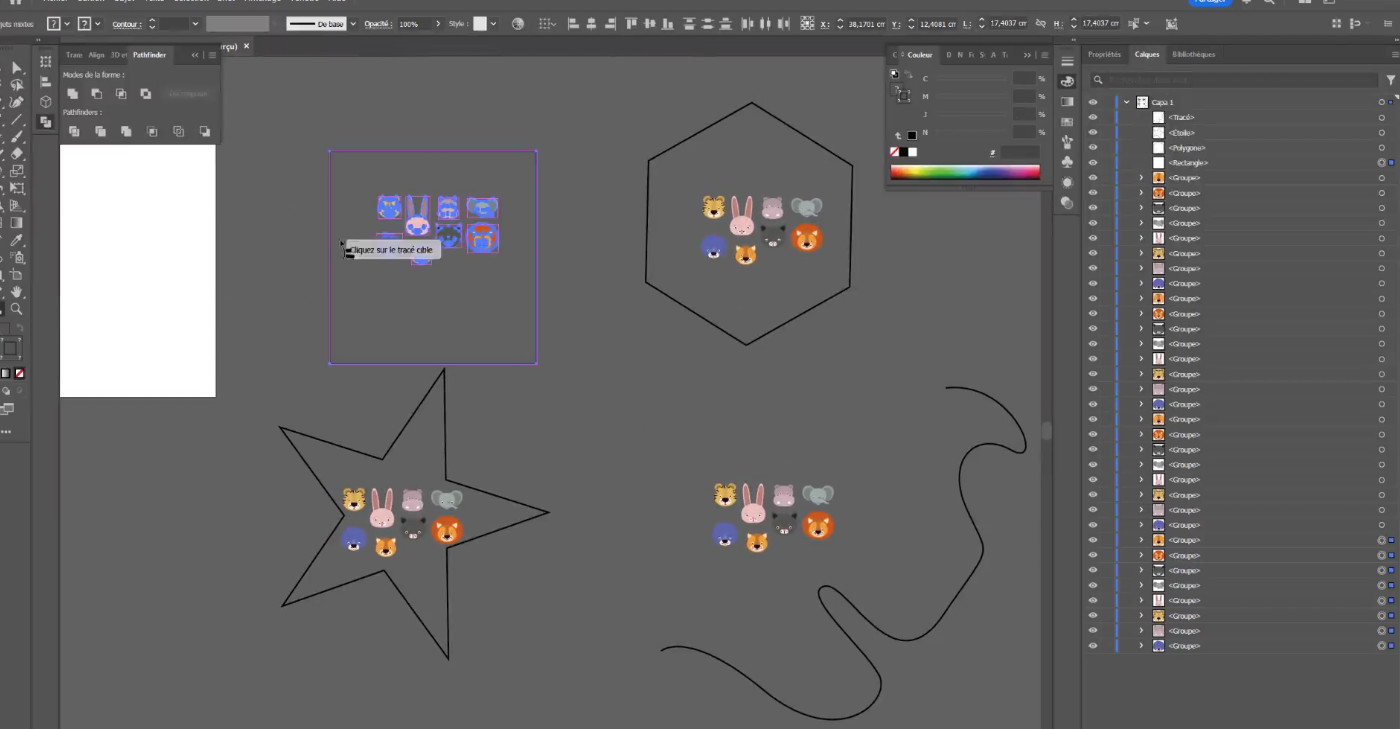Screen dimensions: 1400x729
Task: Select the <Rectangle> row in layers
Action: tap(1240, 162)
